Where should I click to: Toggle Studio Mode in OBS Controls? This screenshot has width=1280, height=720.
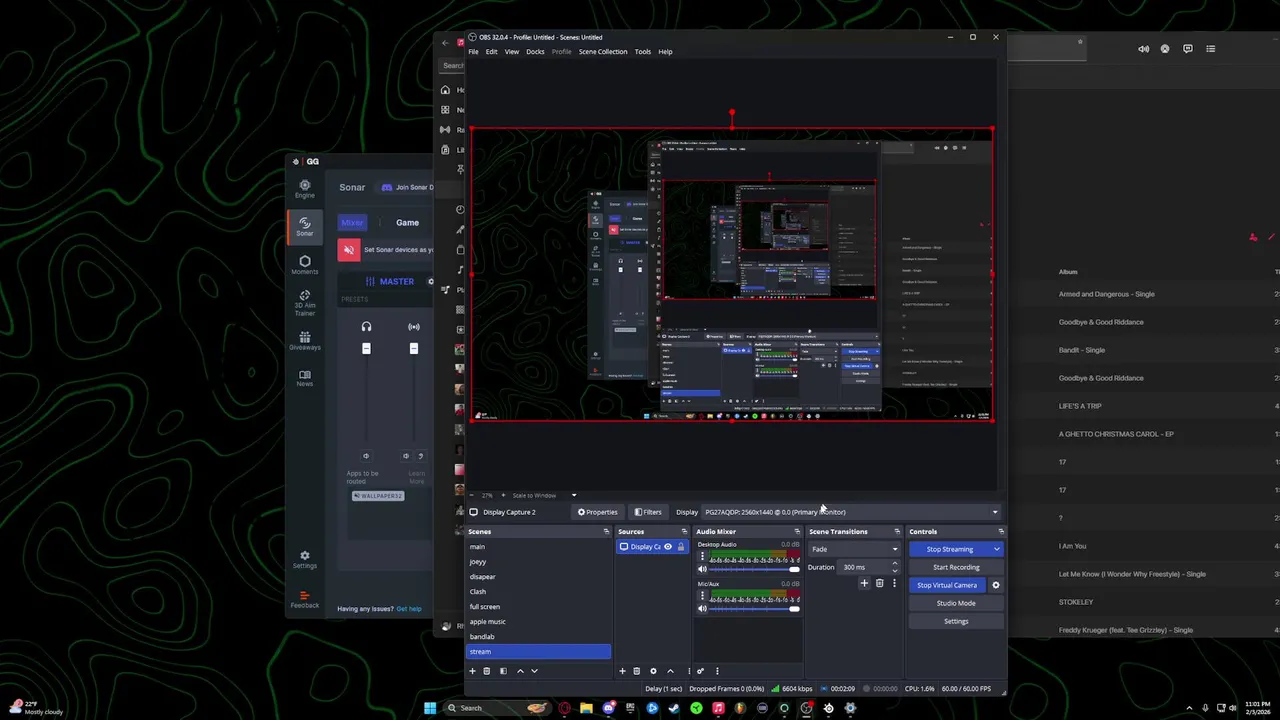click(x=956, y=603)
